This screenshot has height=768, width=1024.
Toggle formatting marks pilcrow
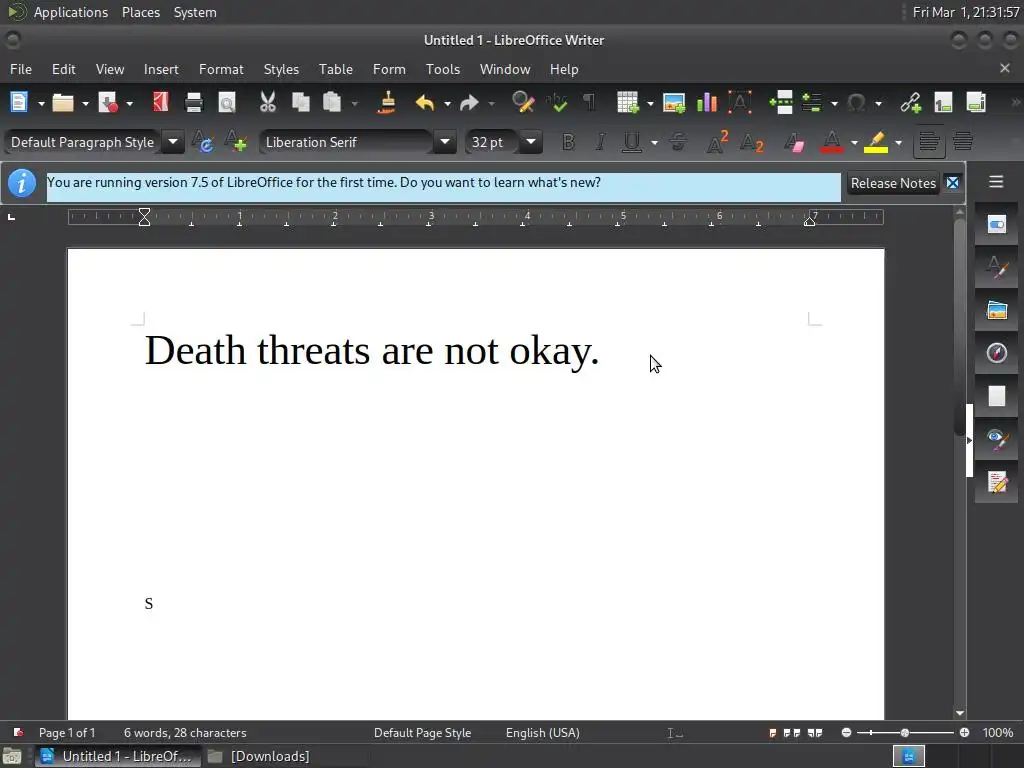click(x=589, y=103)
